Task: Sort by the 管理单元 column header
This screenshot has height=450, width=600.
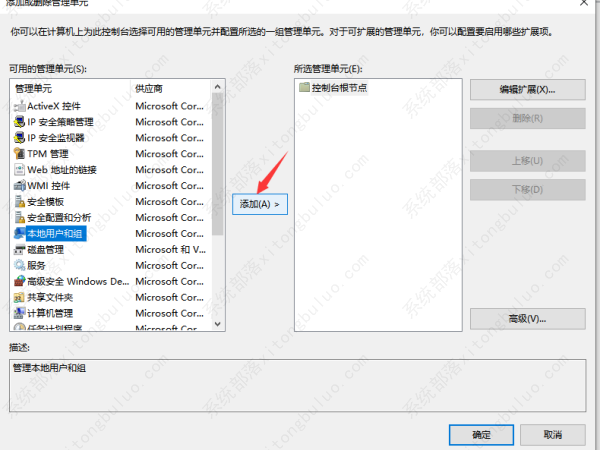Action: point(70,89)
